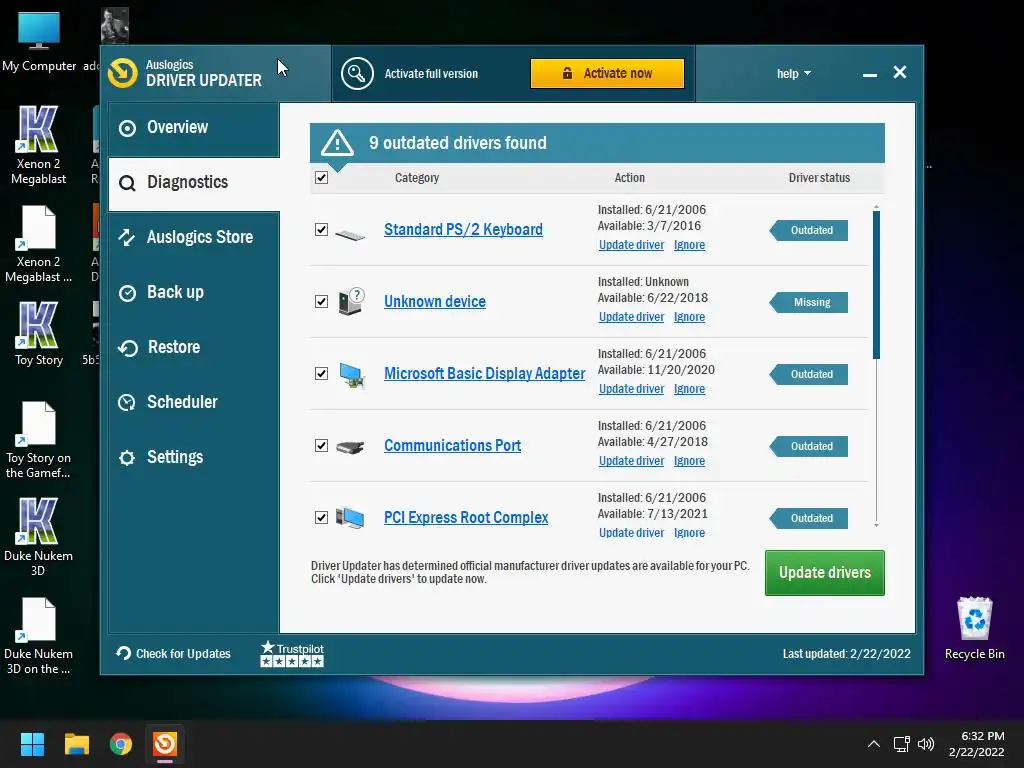The image size is (1024, 768).
Task: Click the Microsoft Basic Display Adapter icon
Action: (x=351, y=375)
